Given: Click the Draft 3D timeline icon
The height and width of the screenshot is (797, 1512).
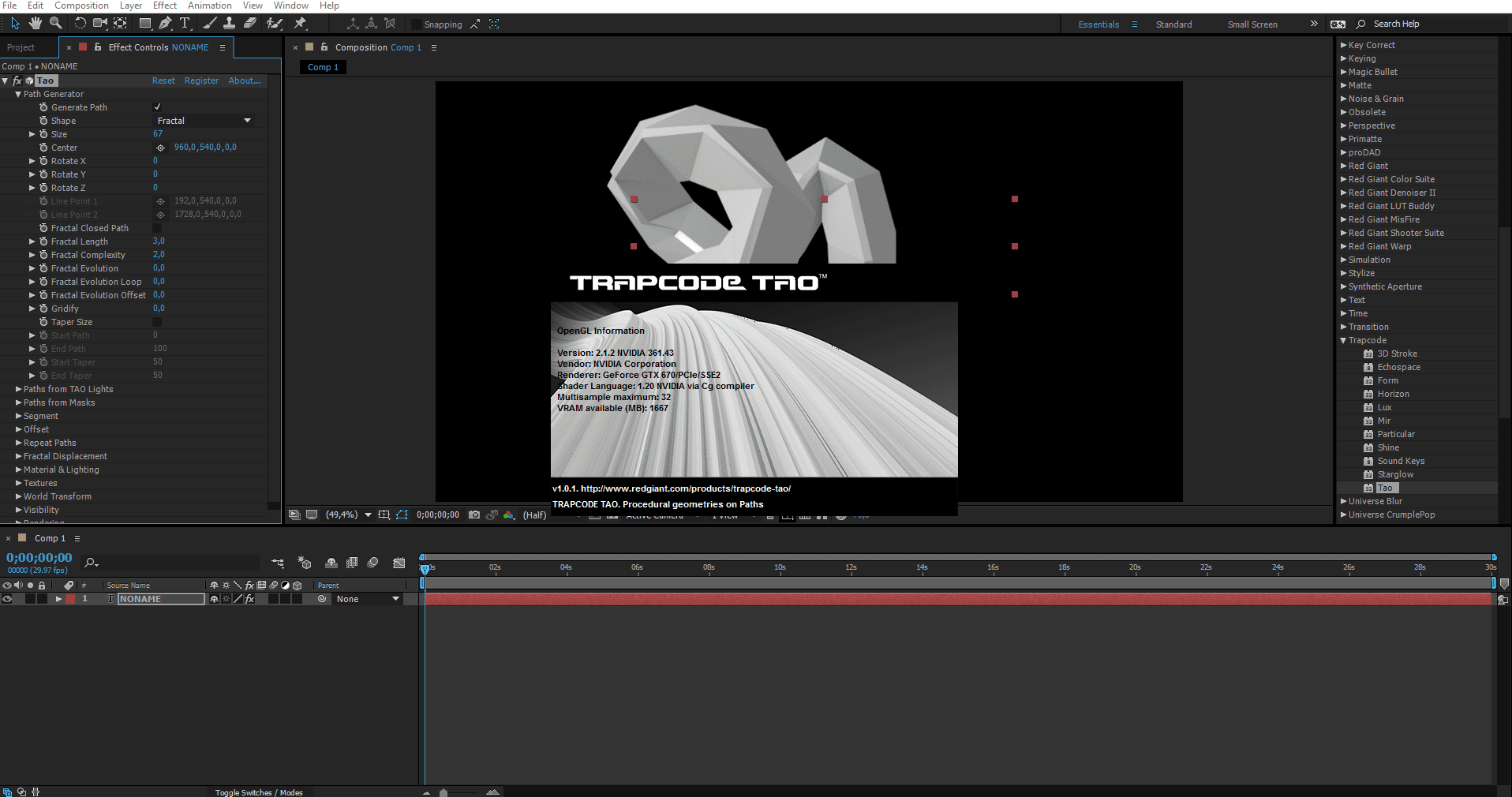Looking at the screenshot, I should click(305, 563).
